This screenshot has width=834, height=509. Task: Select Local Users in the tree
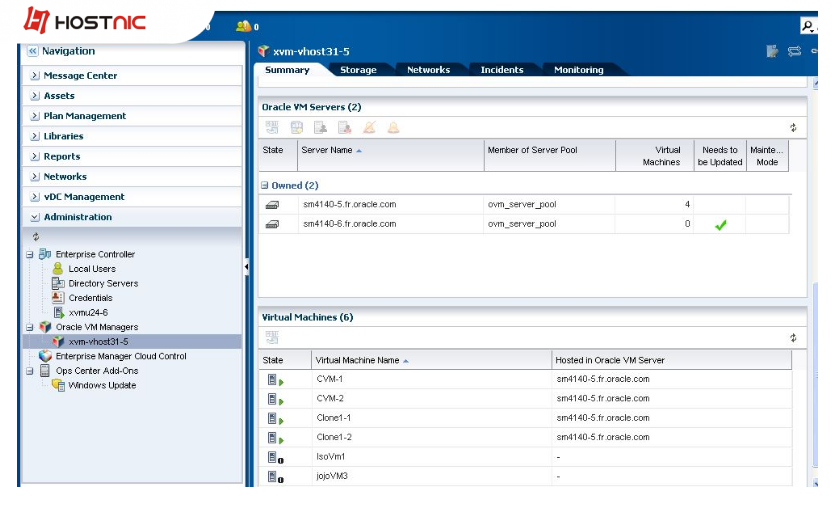click(91, 269)
